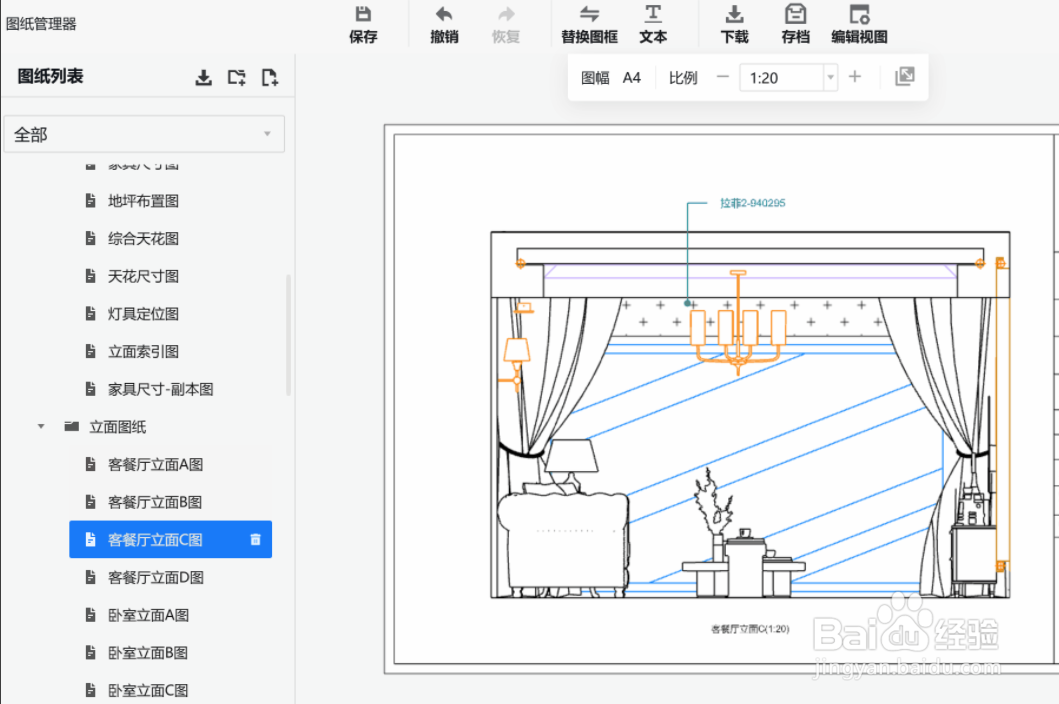The height and width of the screenshot is (704, 1059).
Task: Open 卧室立面C图 drawing
Action: pos(148,690)
